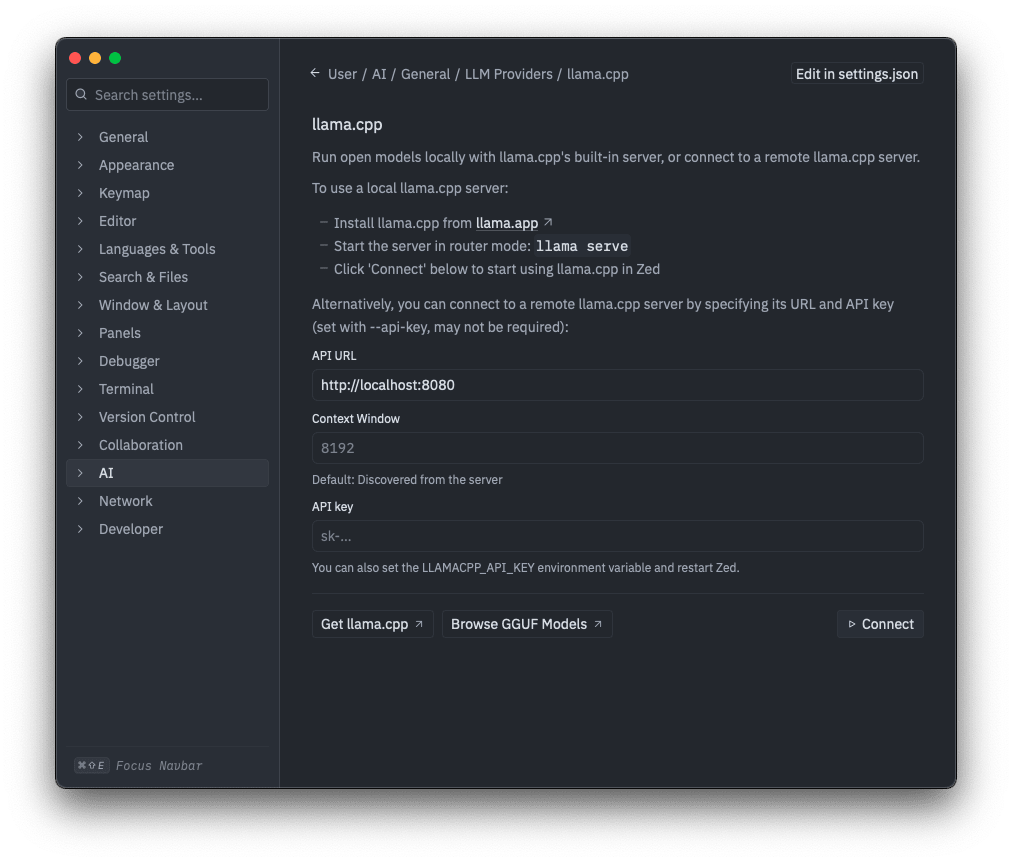
Task: Expand the Languages & Tools chevron
Action: [x=80, y=249]
